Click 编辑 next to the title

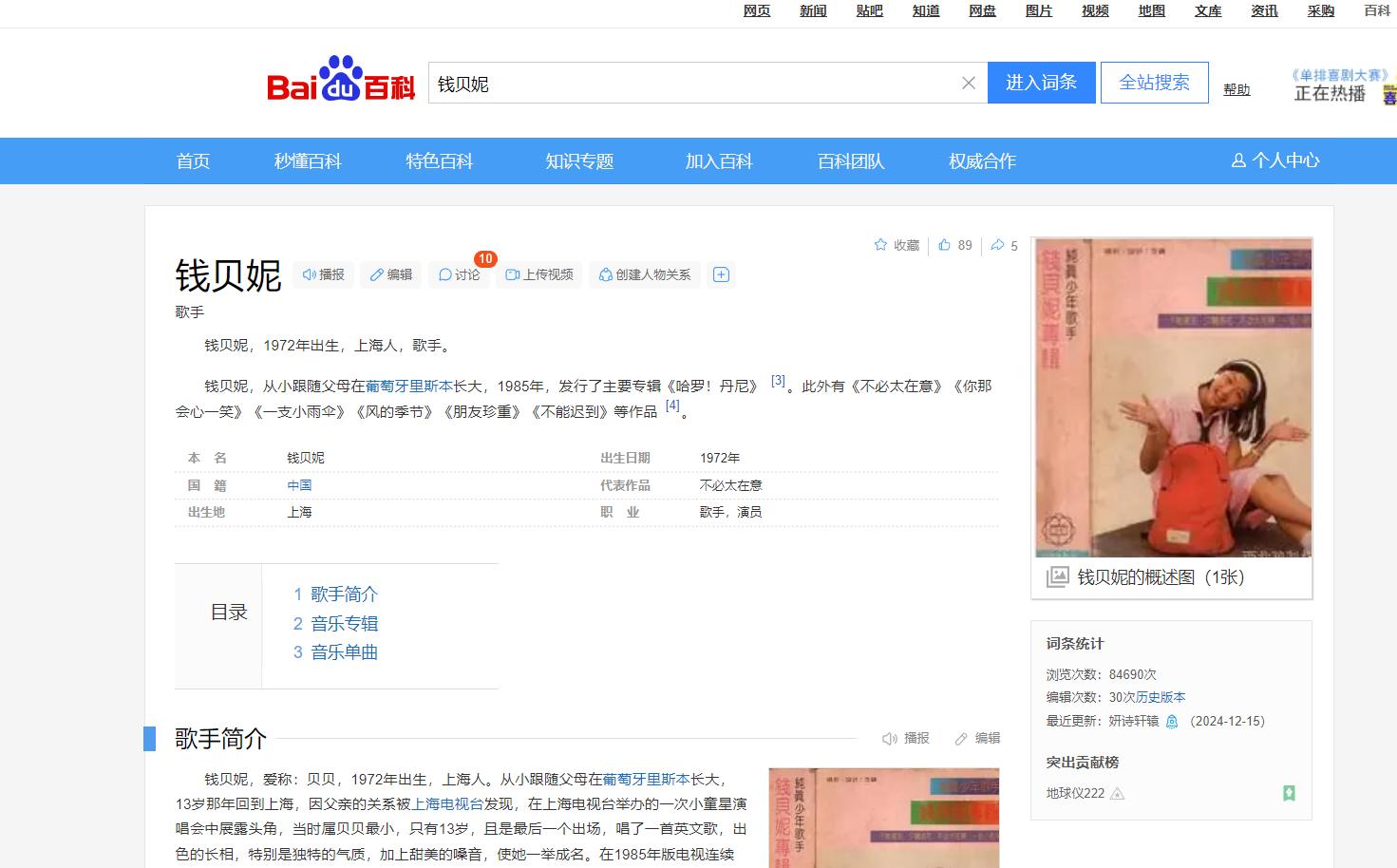pos(391,275)
